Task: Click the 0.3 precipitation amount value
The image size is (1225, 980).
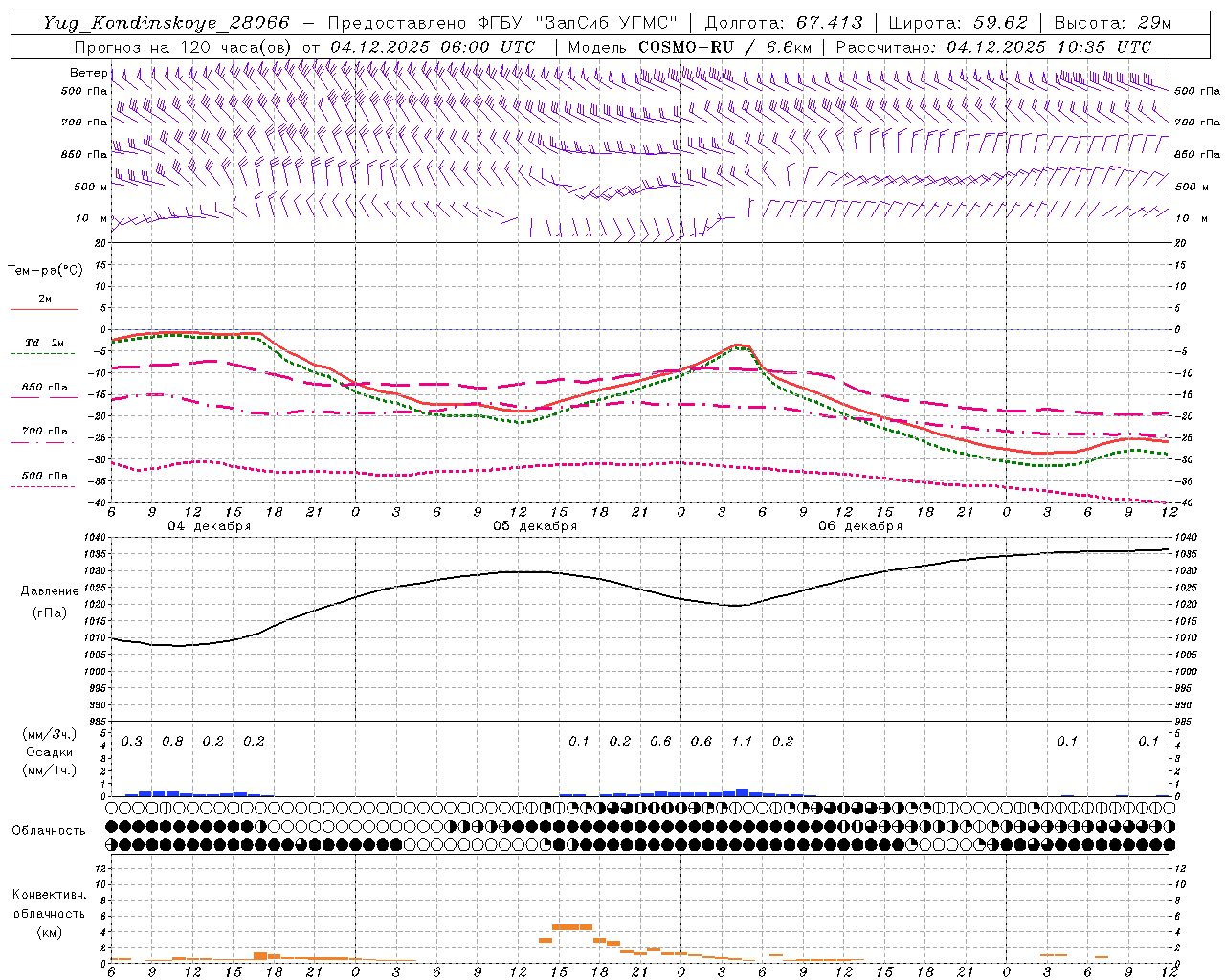Action: pyautogui.click(x=132, y=741)
